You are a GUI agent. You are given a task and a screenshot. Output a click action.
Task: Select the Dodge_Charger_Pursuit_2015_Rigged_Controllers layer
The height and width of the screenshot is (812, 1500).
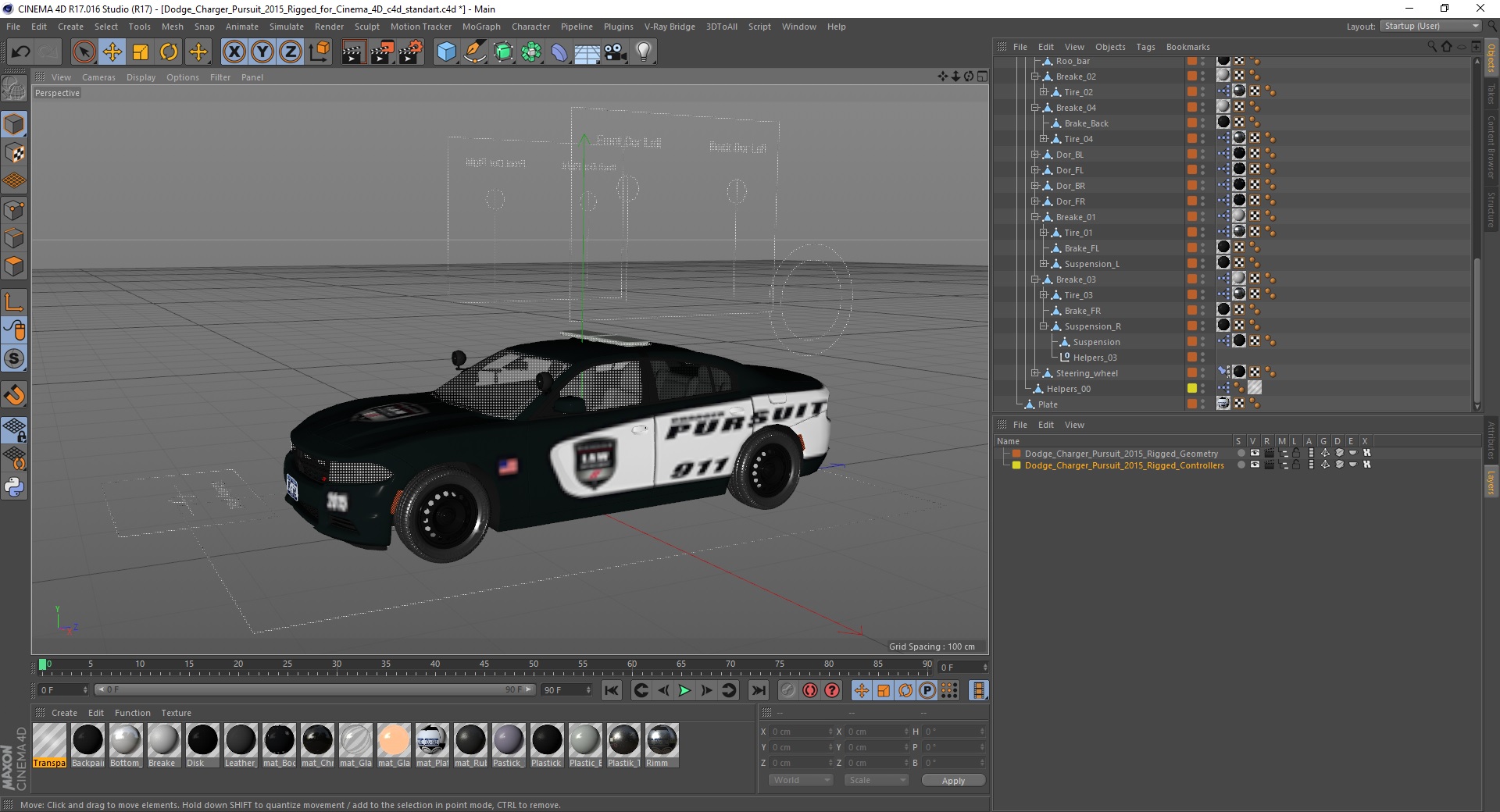pos(1124,465)
